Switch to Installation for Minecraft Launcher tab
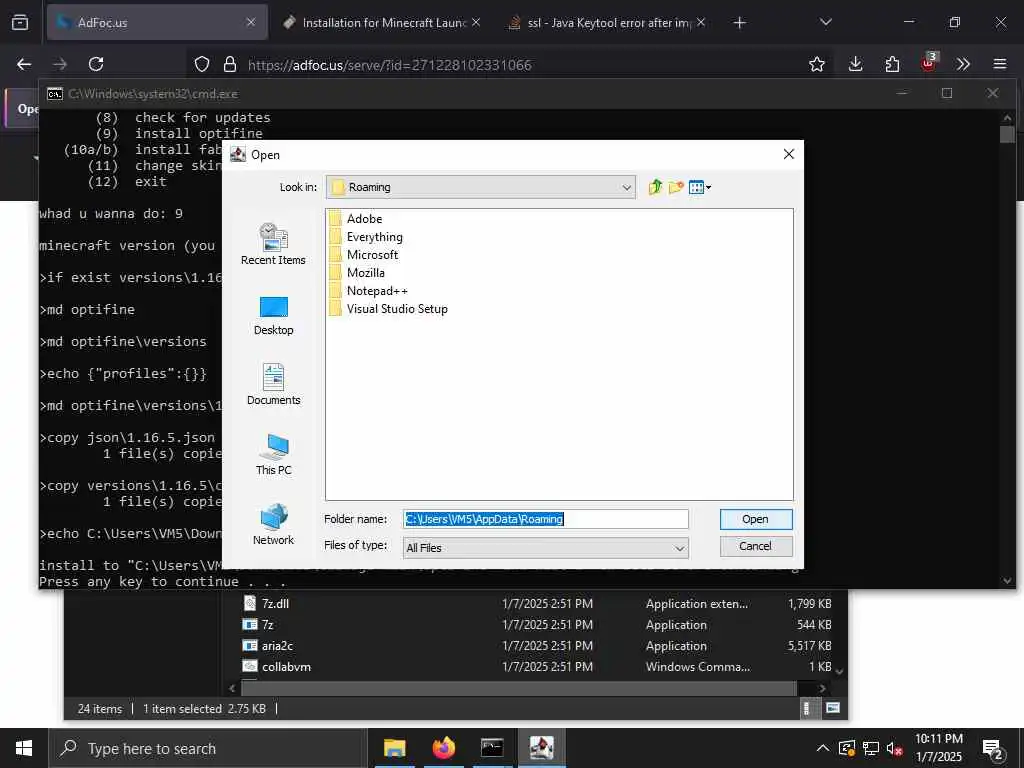 pos(383,22)
